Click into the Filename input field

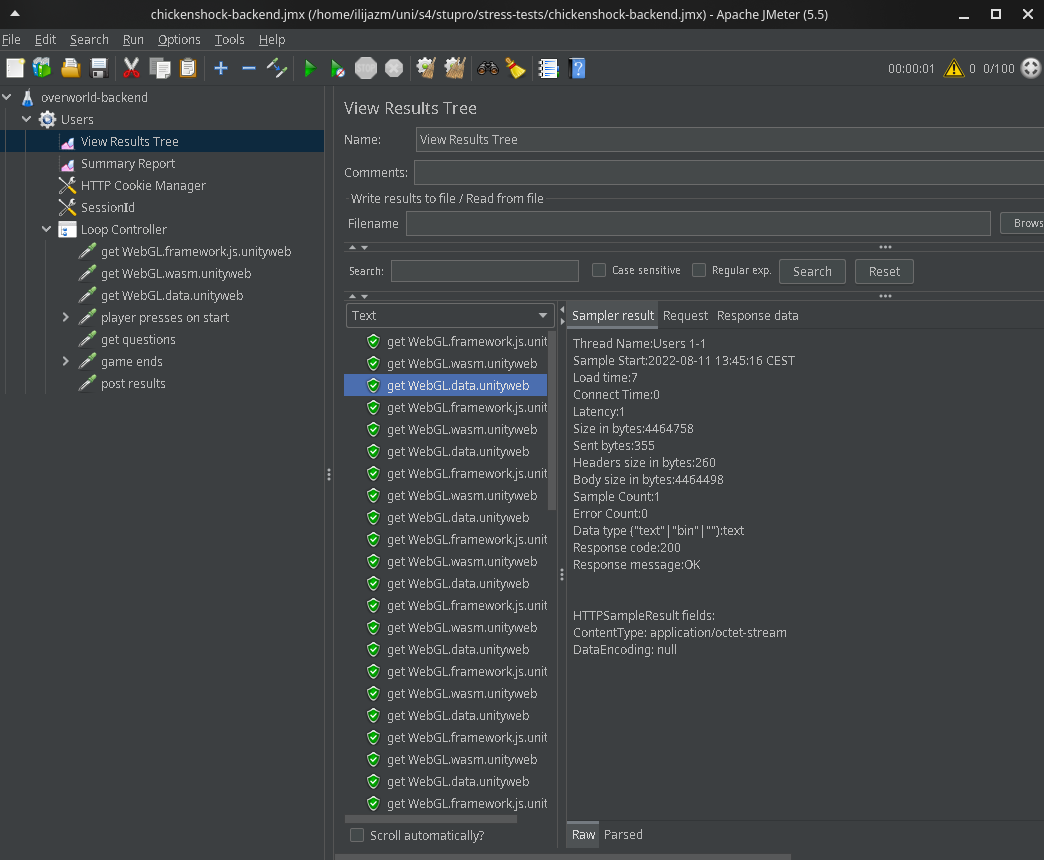[x=698, y=224]
